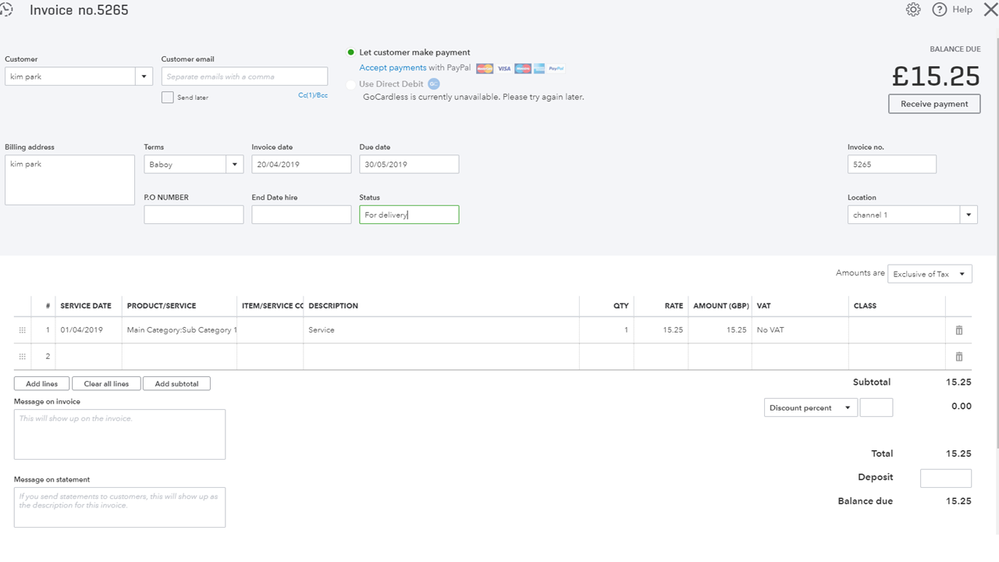999x562 pixels.
Task: Open the Accept payments link
Action: 392,68
